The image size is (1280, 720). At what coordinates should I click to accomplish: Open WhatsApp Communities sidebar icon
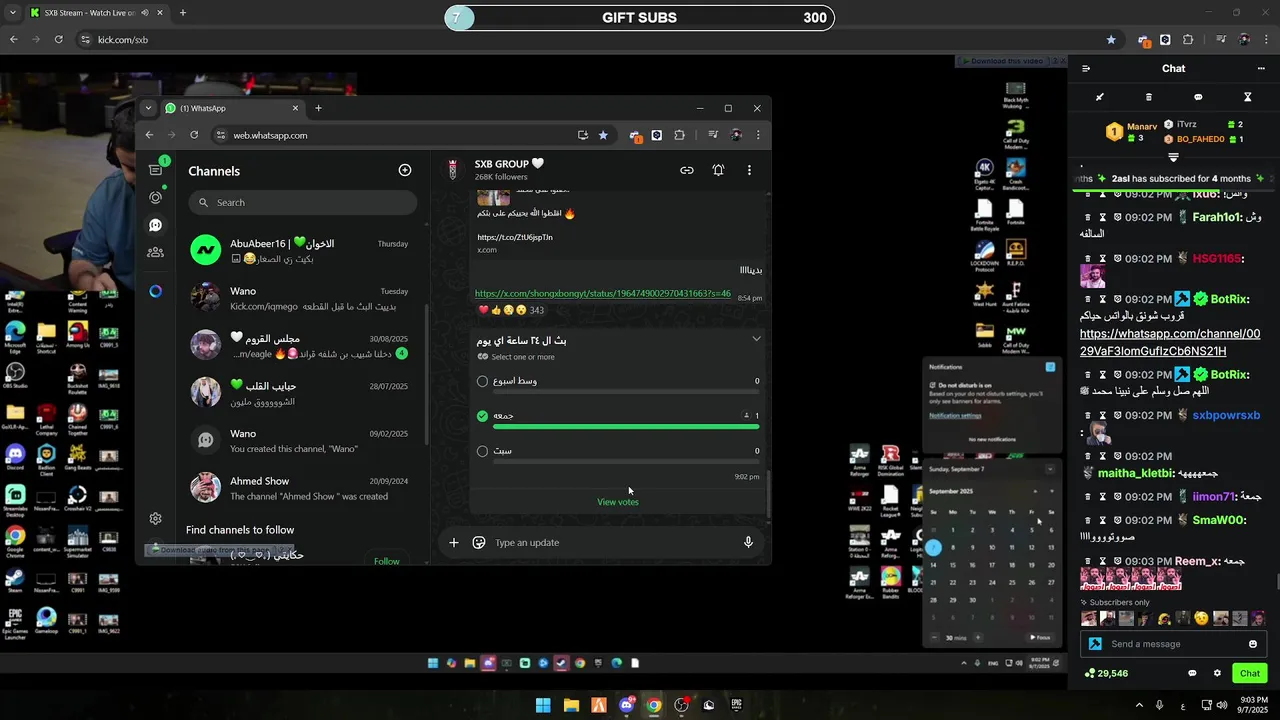[155, 253]
